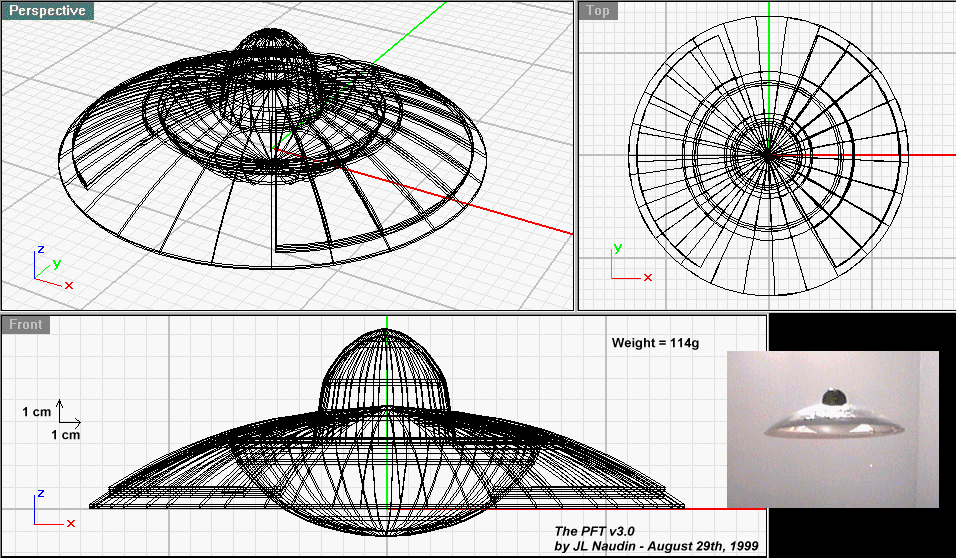Click the Perspective viewport title label
The height and width of the screenshot is (558, 956).
point(48,11)
